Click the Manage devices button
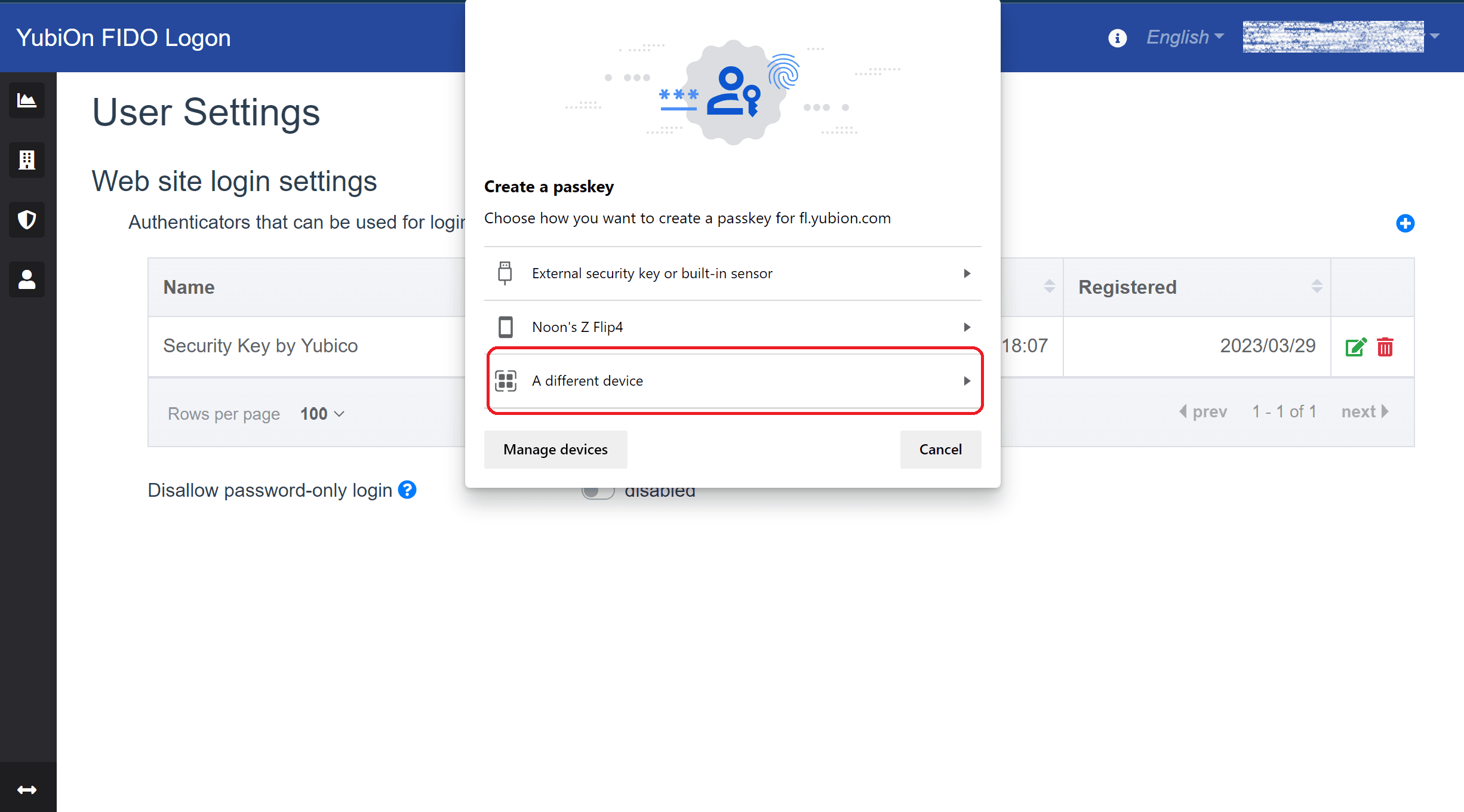Screen dimensions: 1464x812 [555, 450]
